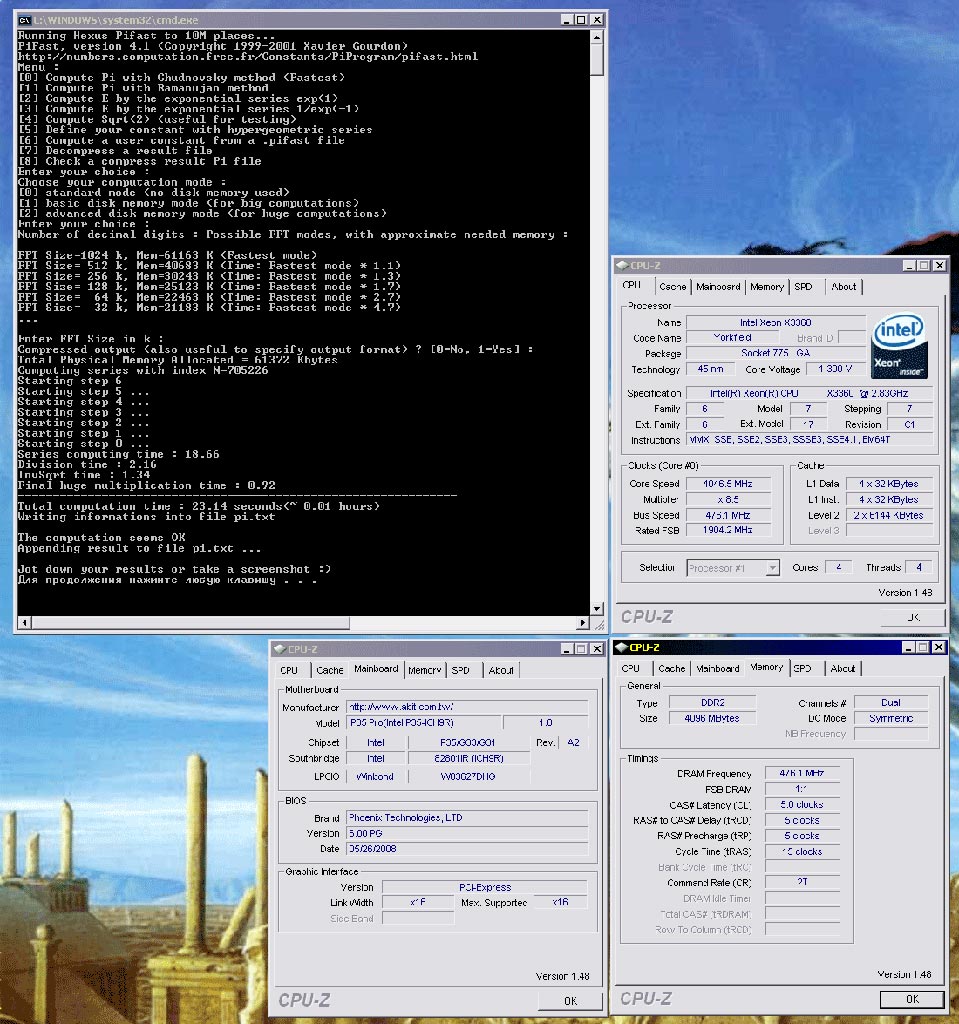Click the cmd window resize grip

tap(598, 624)
